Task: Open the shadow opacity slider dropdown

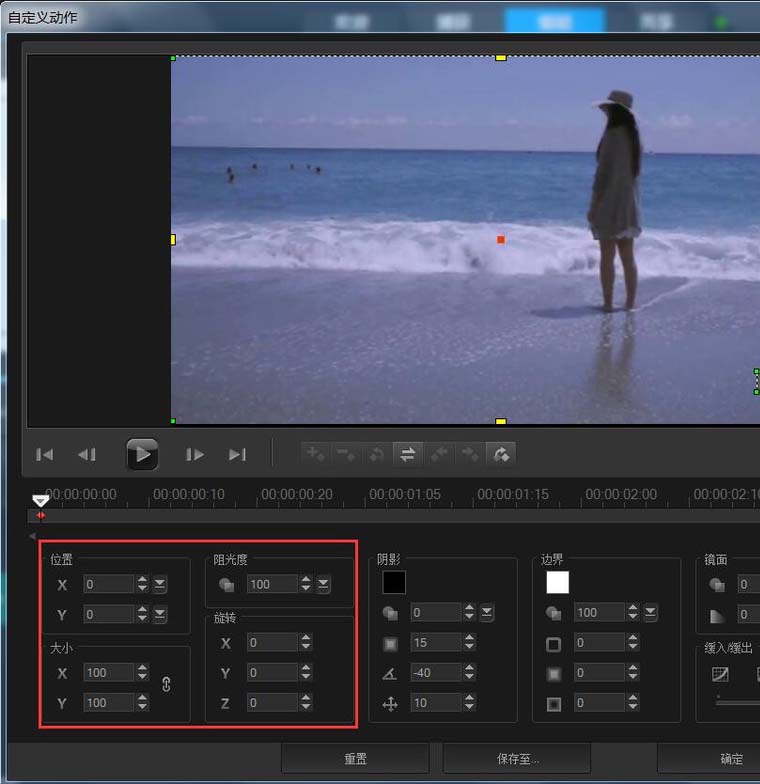Action: 487,612
